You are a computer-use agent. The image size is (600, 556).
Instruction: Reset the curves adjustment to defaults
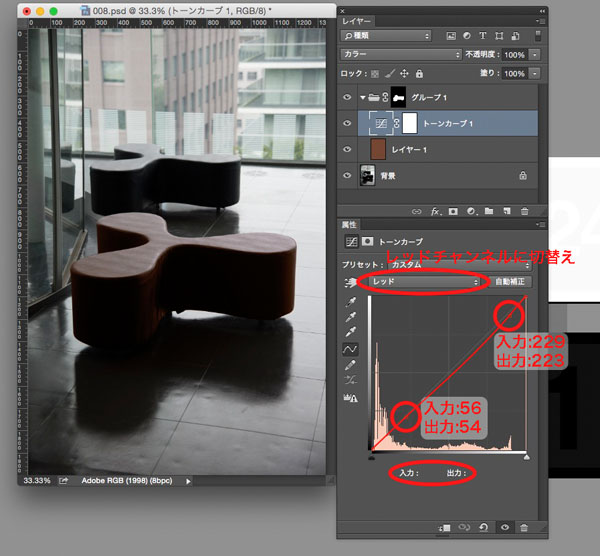point(483,526)
